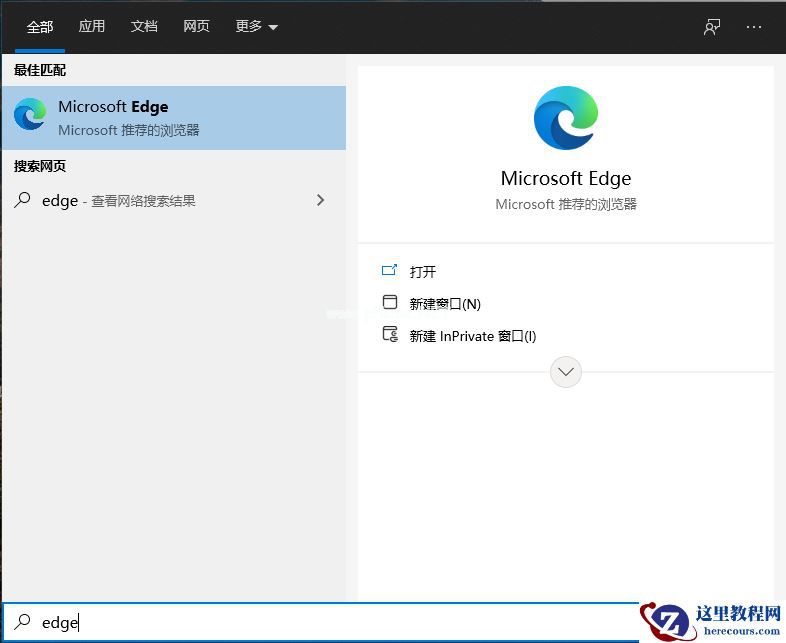Screen dimensions: 786x643
Task: Click the 搜索网页 heading
Action: click(x=40, y=166)
